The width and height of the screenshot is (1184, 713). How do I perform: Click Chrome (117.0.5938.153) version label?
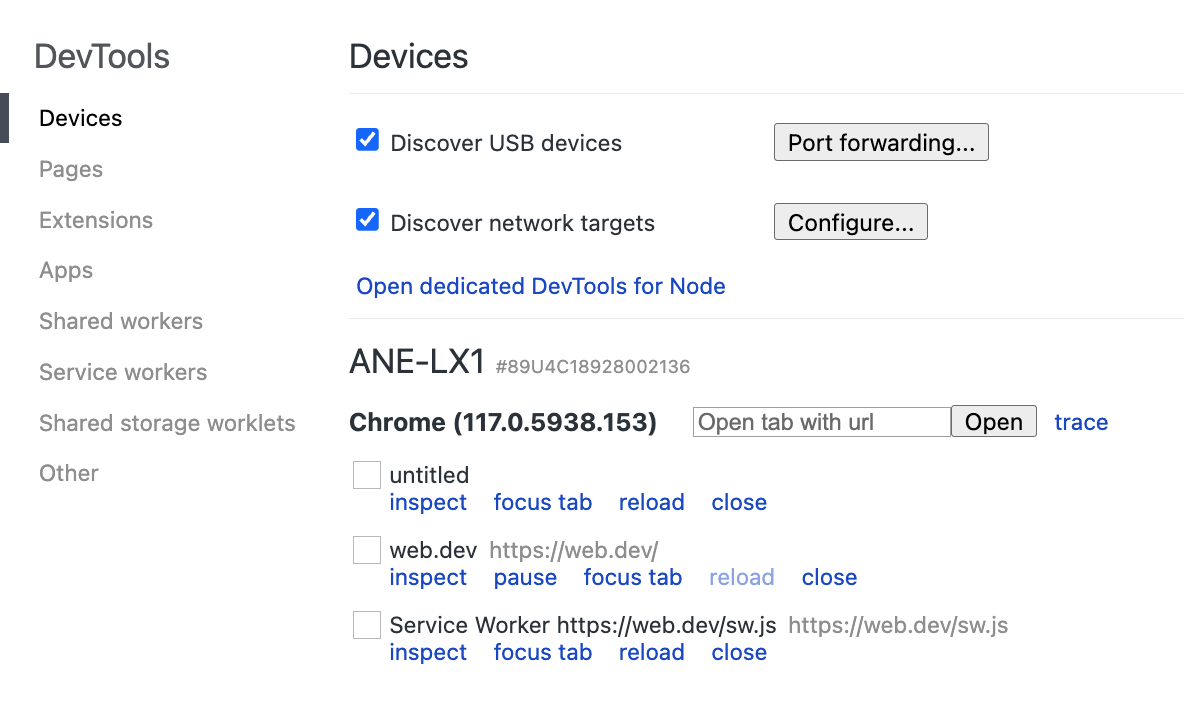coord(503,422)
